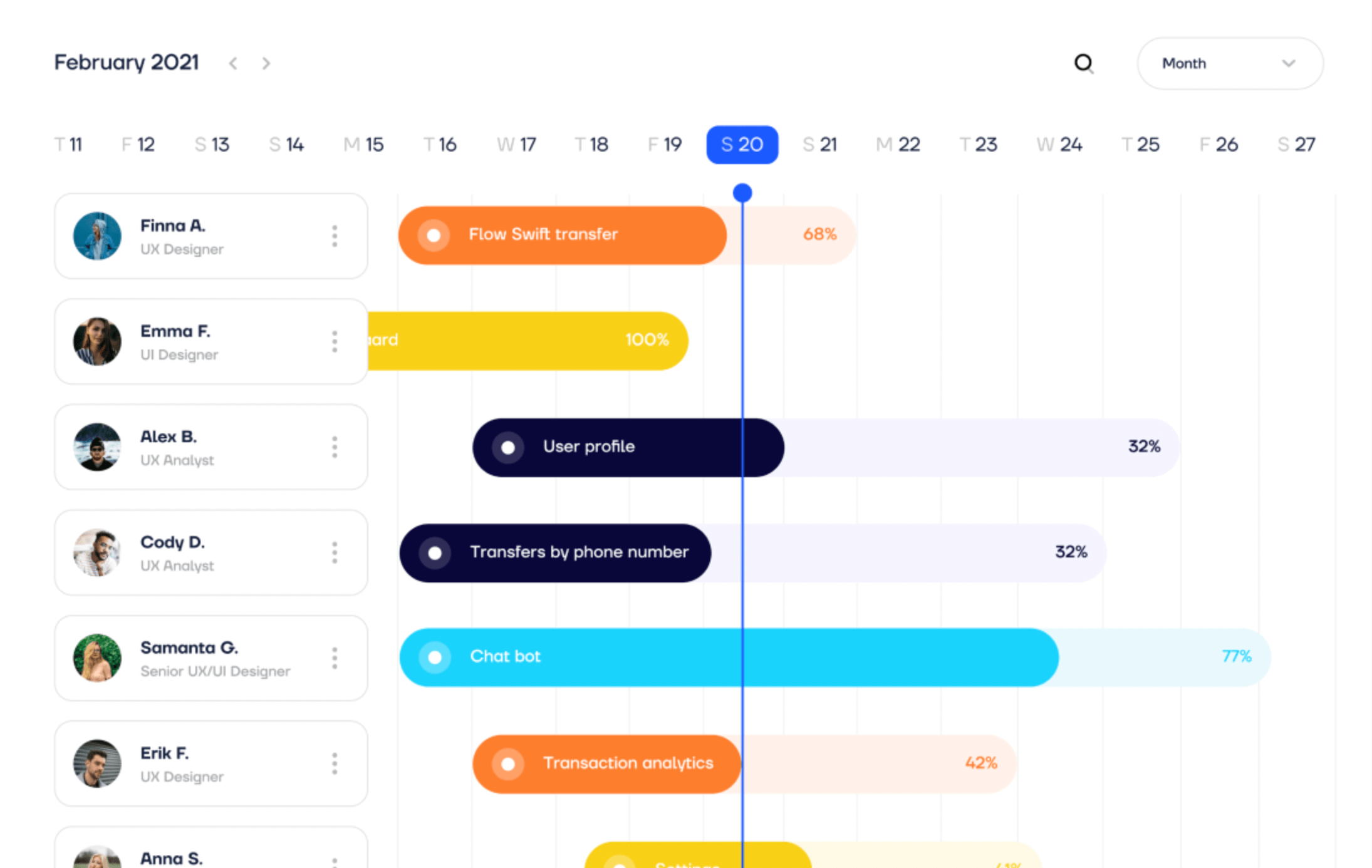Open Transfers by phone number task
The width and height of the screenshot is (1372, 868).
click(579, 552)
